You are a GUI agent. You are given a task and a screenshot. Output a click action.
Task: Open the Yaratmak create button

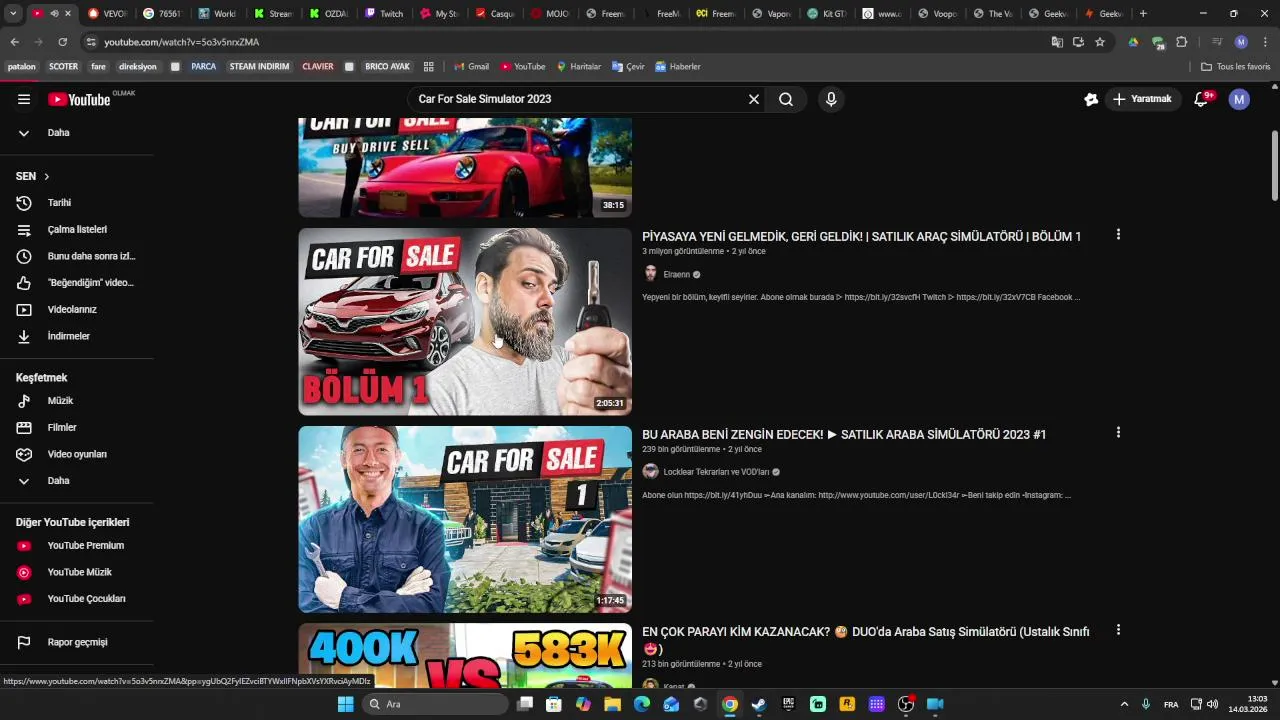[1142, 99]
